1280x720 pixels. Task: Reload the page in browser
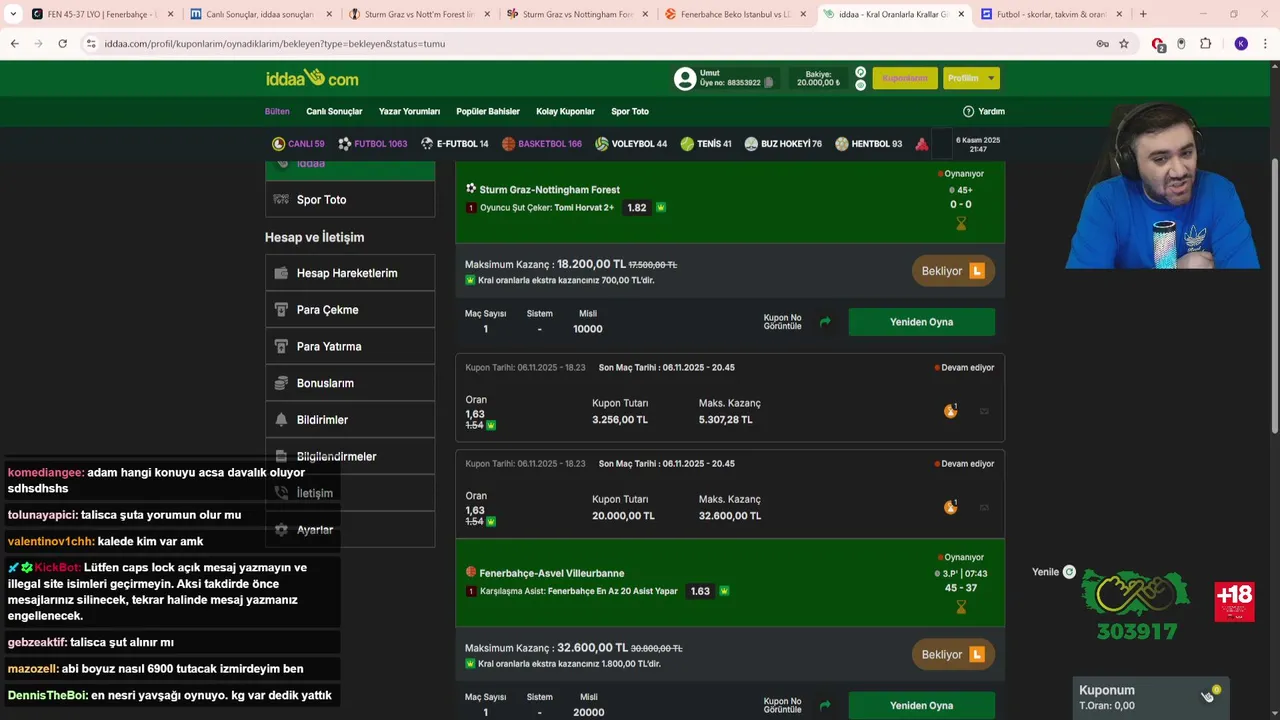click(x=62, y=44)
